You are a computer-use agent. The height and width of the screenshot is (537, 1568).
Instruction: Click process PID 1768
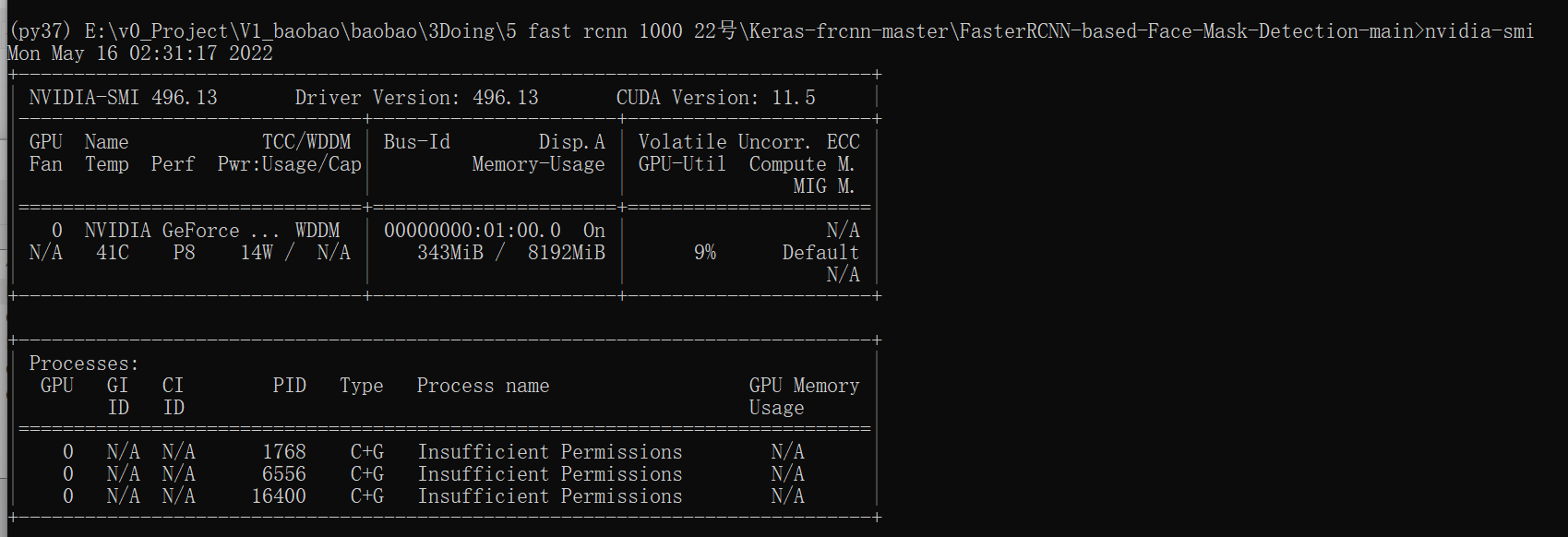coord(283,452)
